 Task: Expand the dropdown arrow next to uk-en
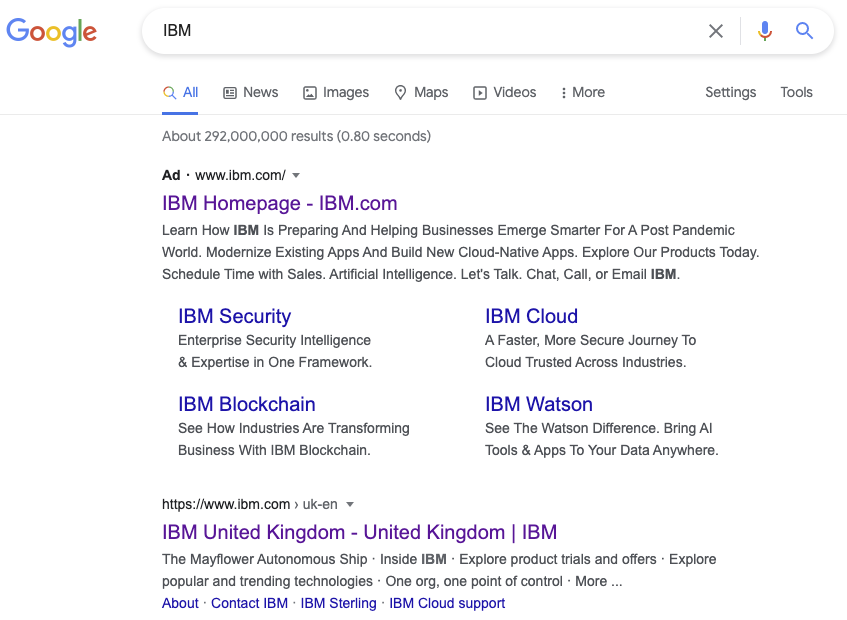(350, 504)
